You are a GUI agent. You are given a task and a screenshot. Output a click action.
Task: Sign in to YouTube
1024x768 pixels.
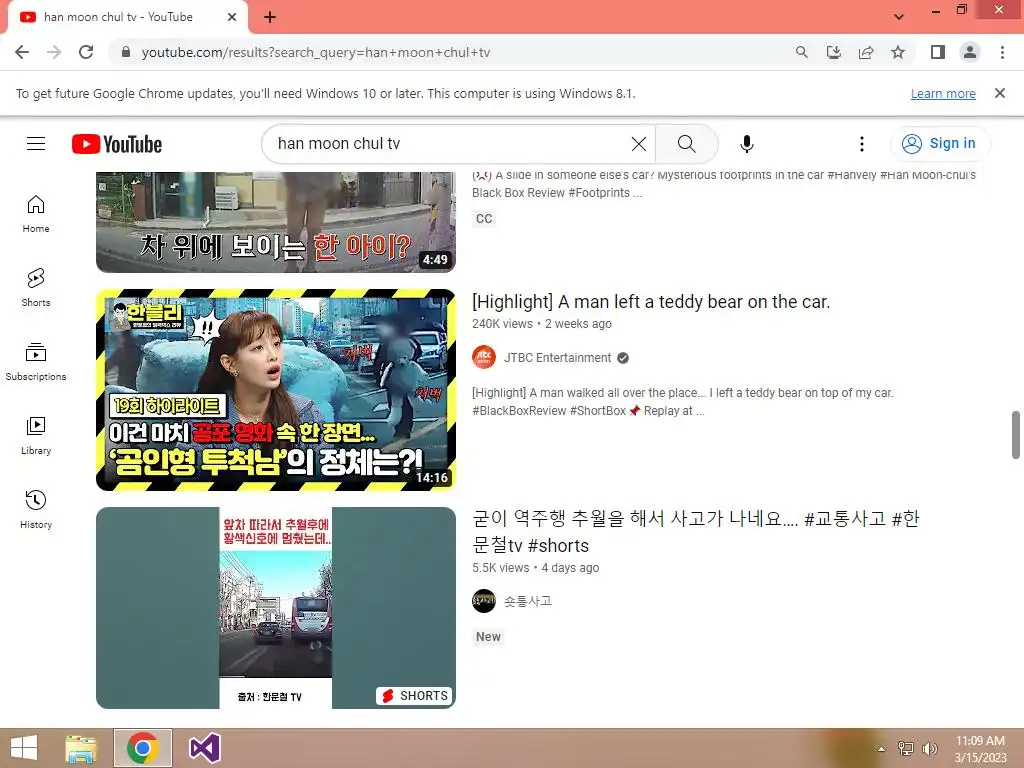(940, 144)
